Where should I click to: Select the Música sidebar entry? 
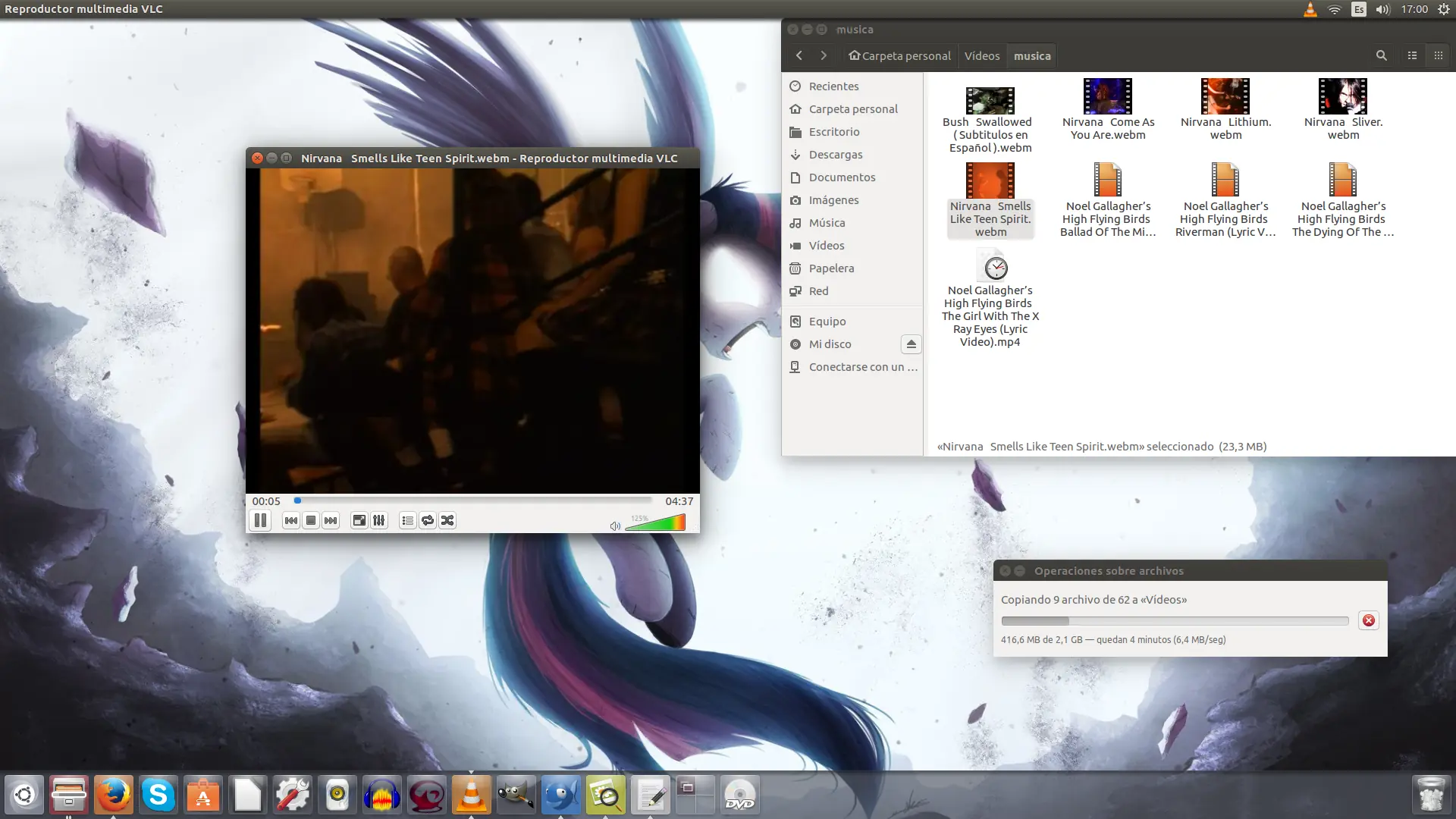827,223
